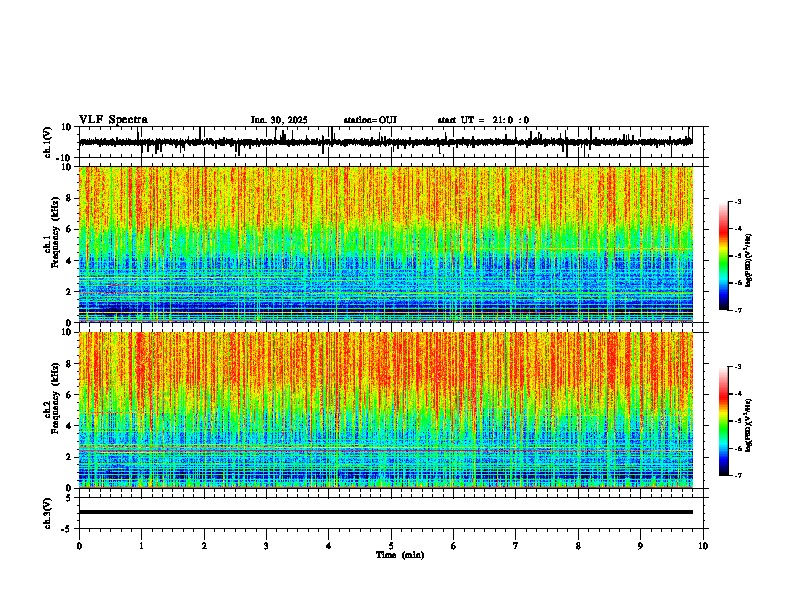Click the "-7" label on ch.2 colorbar

(x=738, y=475)
